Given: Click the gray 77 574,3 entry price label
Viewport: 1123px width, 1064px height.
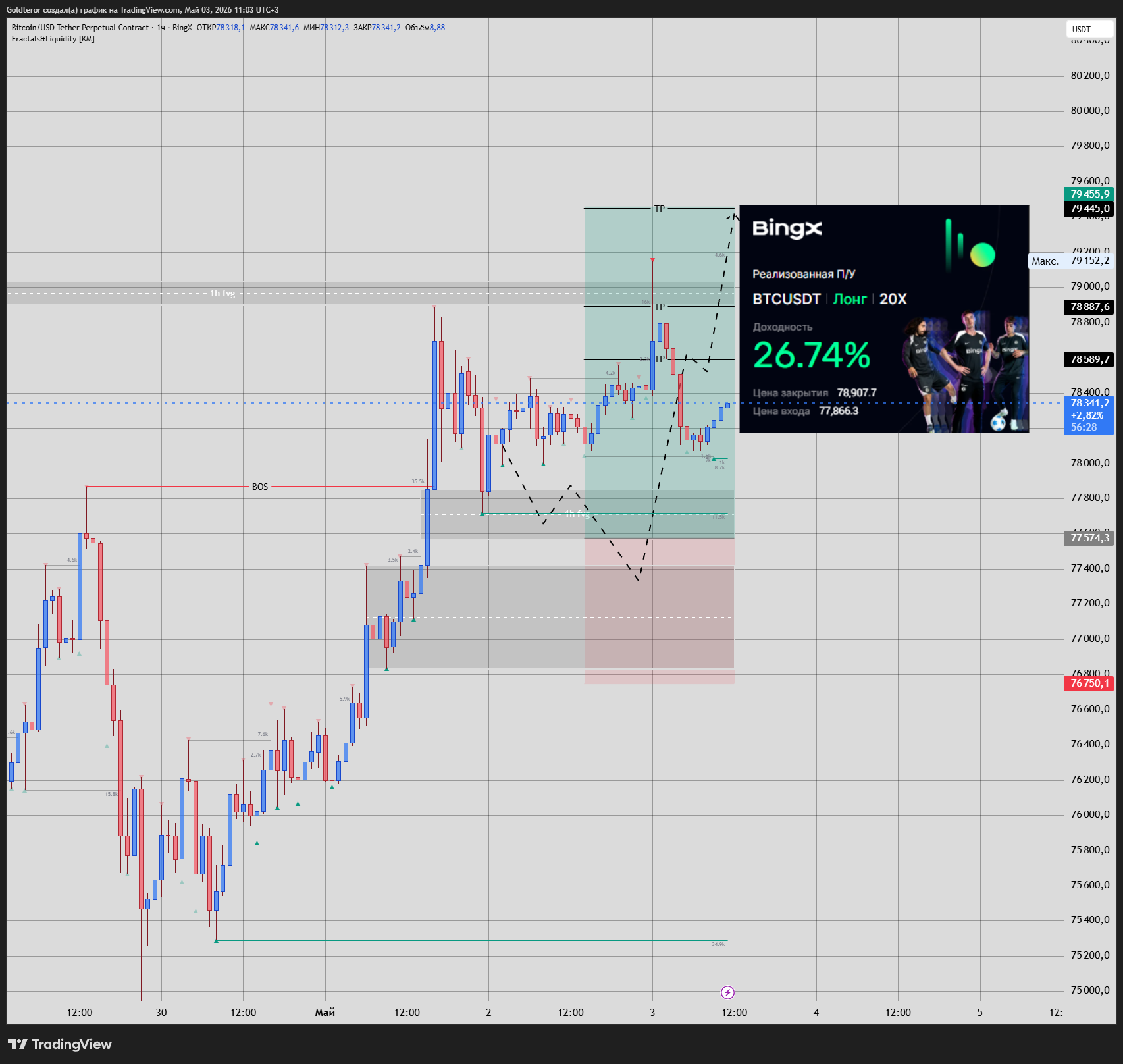Looking at the screenshot, I should click(1089, 538).
